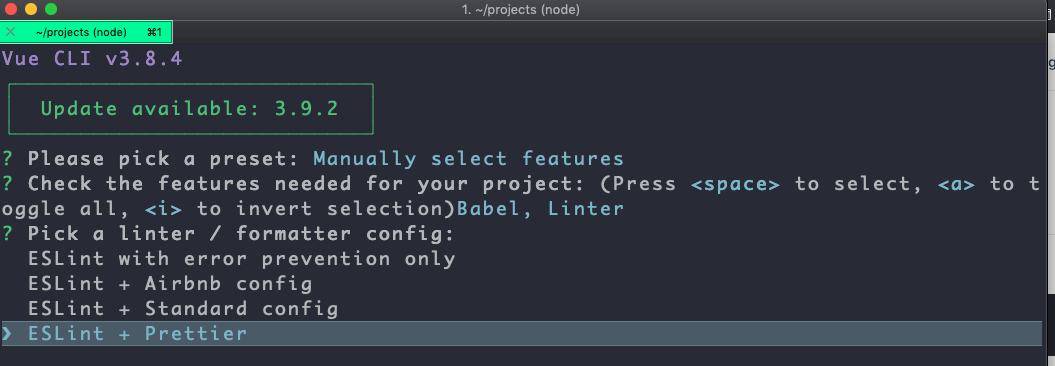Close the ~/projects (node) tab

(x=10, y=32)
